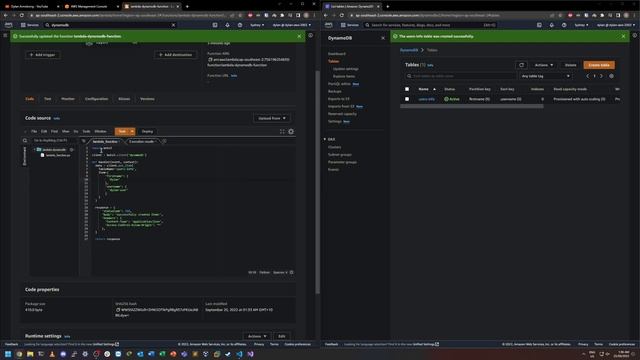Open Sydney region selector in Lambda window
Screen dimensions: 640x360
click(x=257, y=25)
